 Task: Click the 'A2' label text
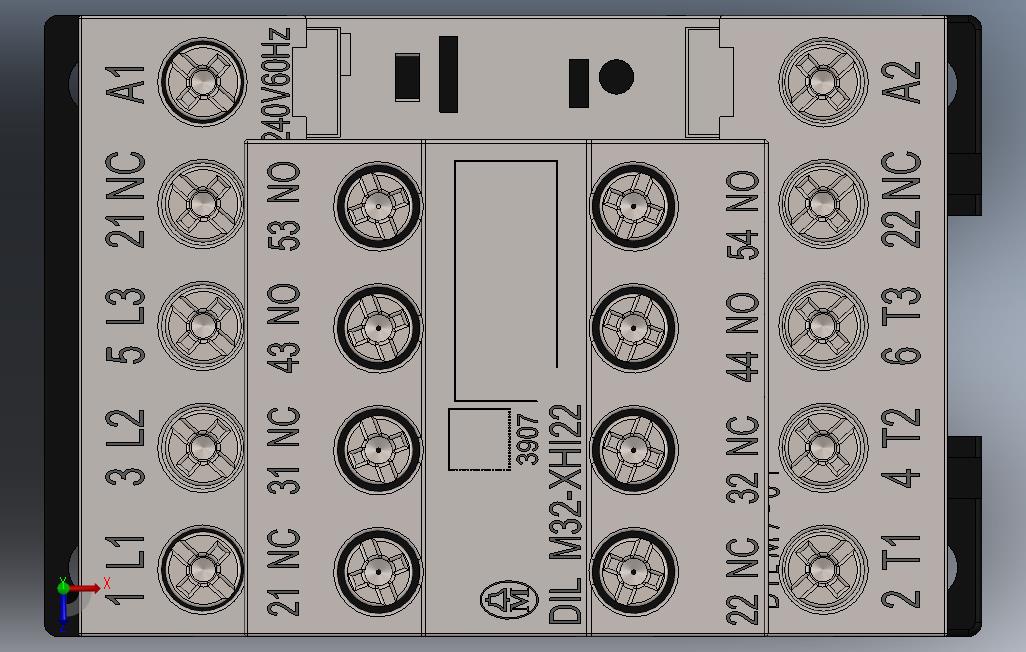(901, 82)
